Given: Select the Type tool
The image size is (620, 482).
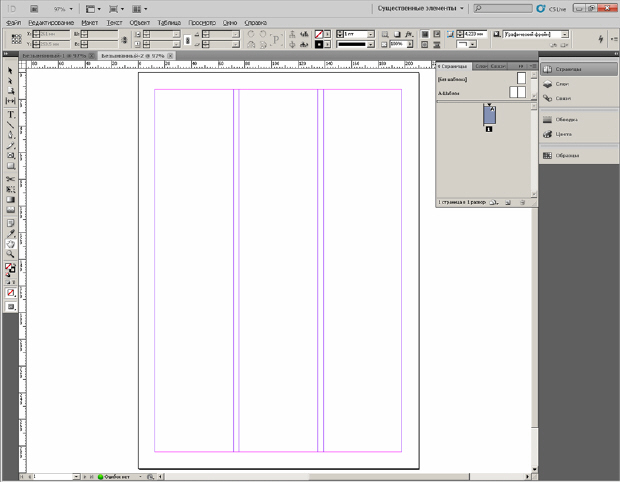Looking at the screenshot, I should tap(10, 115).
